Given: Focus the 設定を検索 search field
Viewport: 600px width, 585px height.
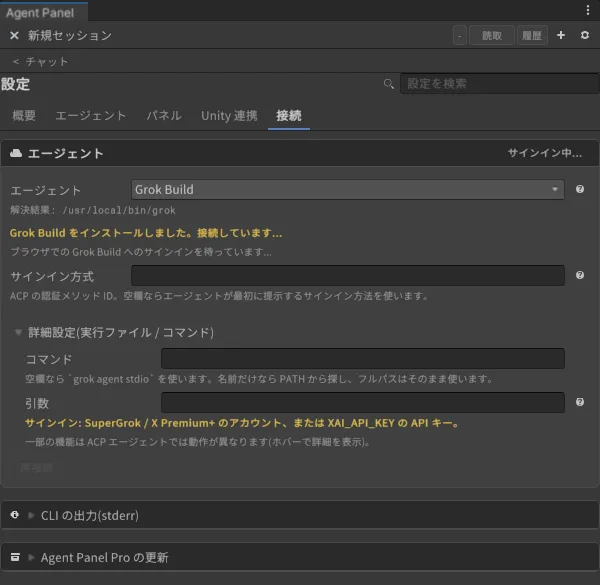Looking at the screenshot, I should coord(499,83).
